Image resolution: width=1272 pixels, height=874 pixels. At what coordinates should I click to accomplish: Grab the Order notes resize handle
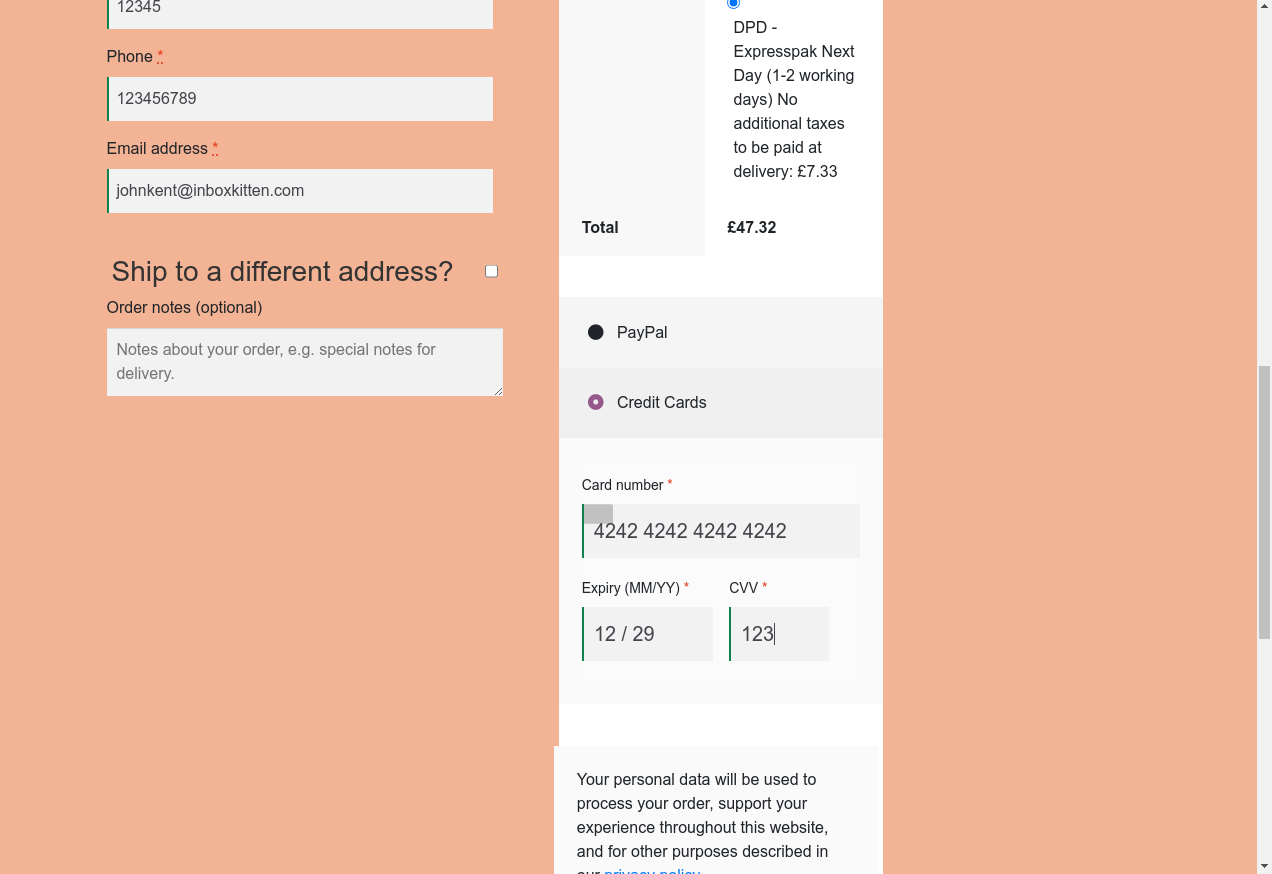point(497,390)
